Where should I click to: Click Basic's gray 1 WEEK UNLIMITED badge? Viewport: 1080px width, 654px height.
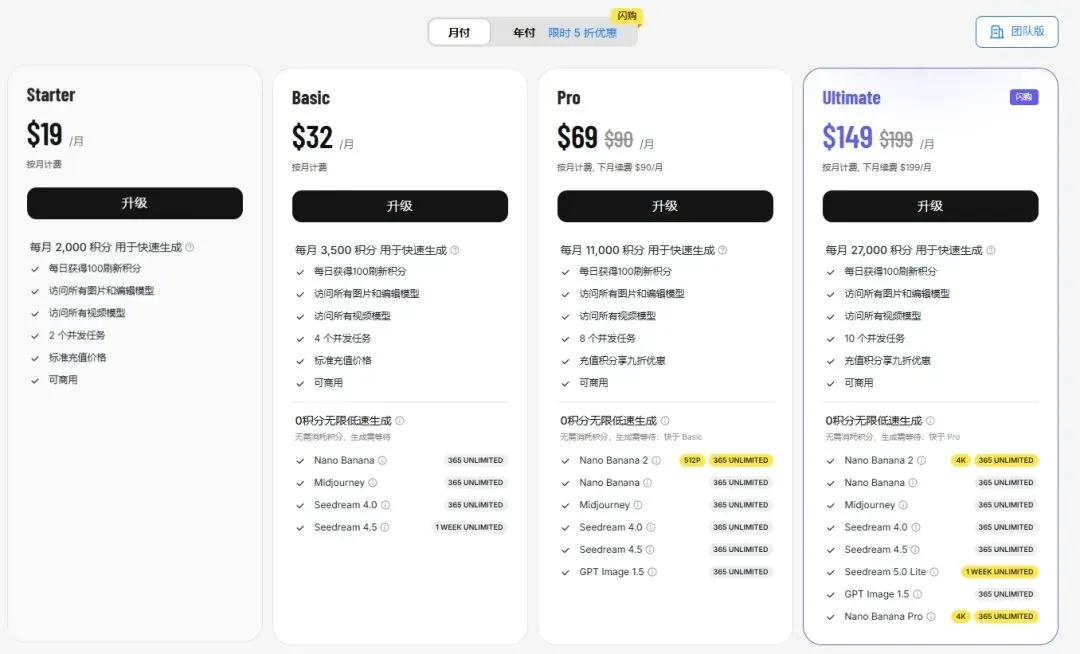click(469, 527)
